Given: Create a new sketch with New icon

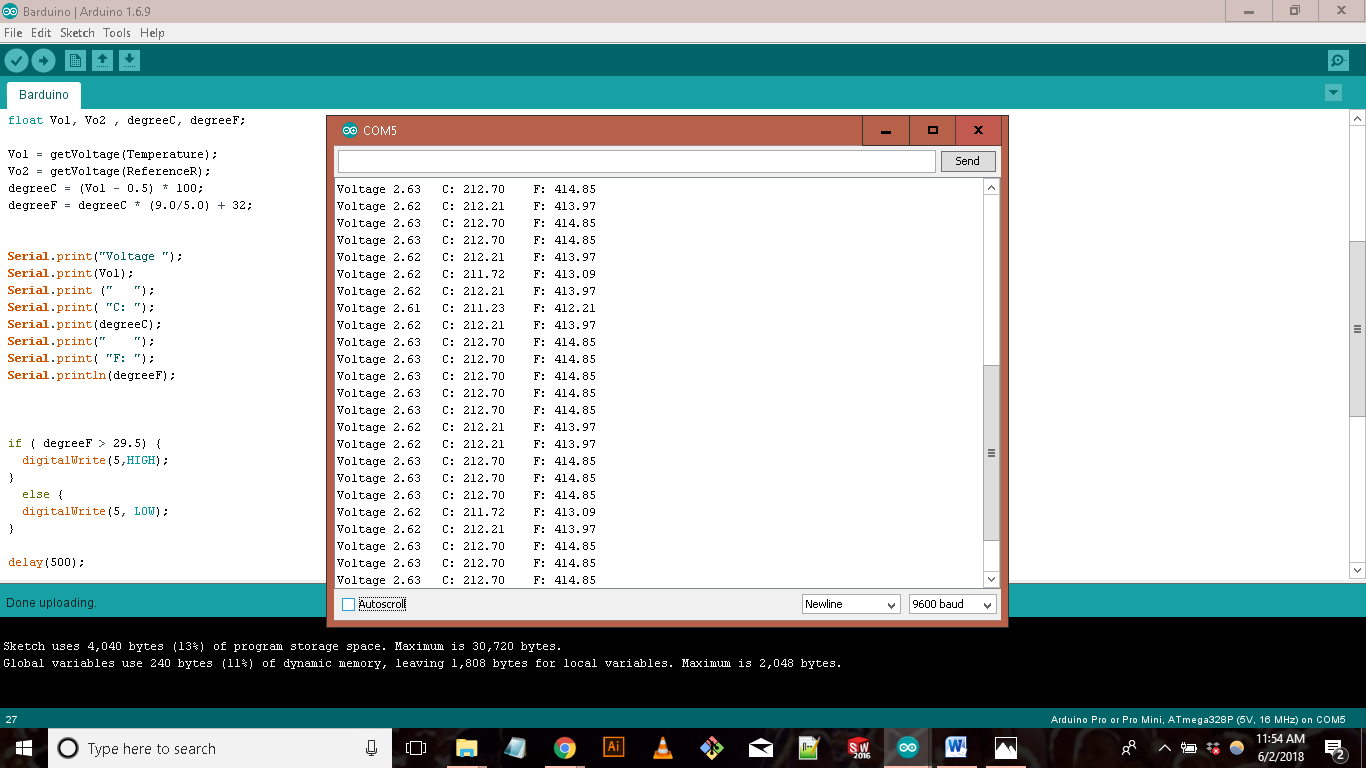Looking at the screenshot, I should click(75, 61).
